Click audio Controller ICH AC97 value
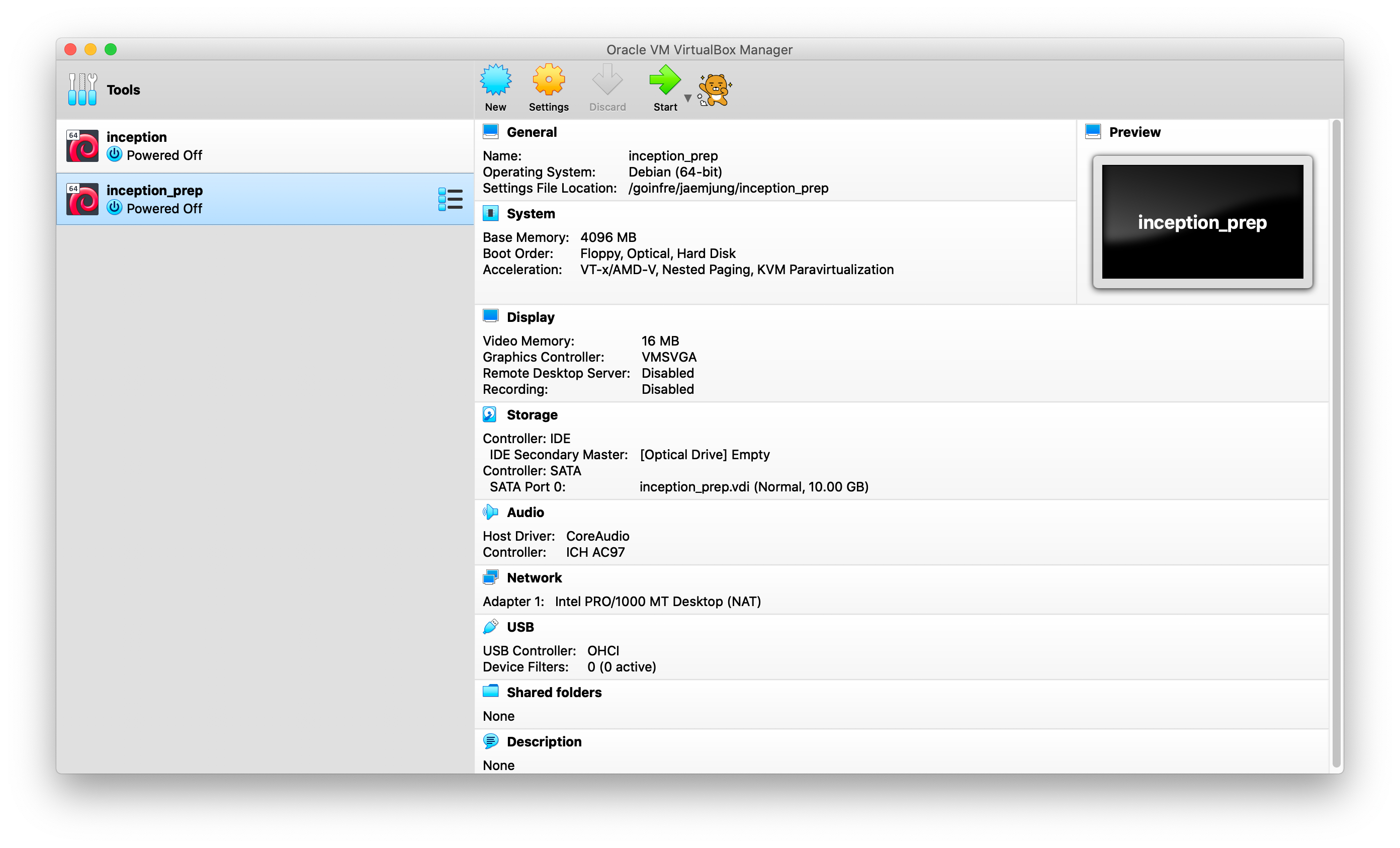 pos(595,552)
